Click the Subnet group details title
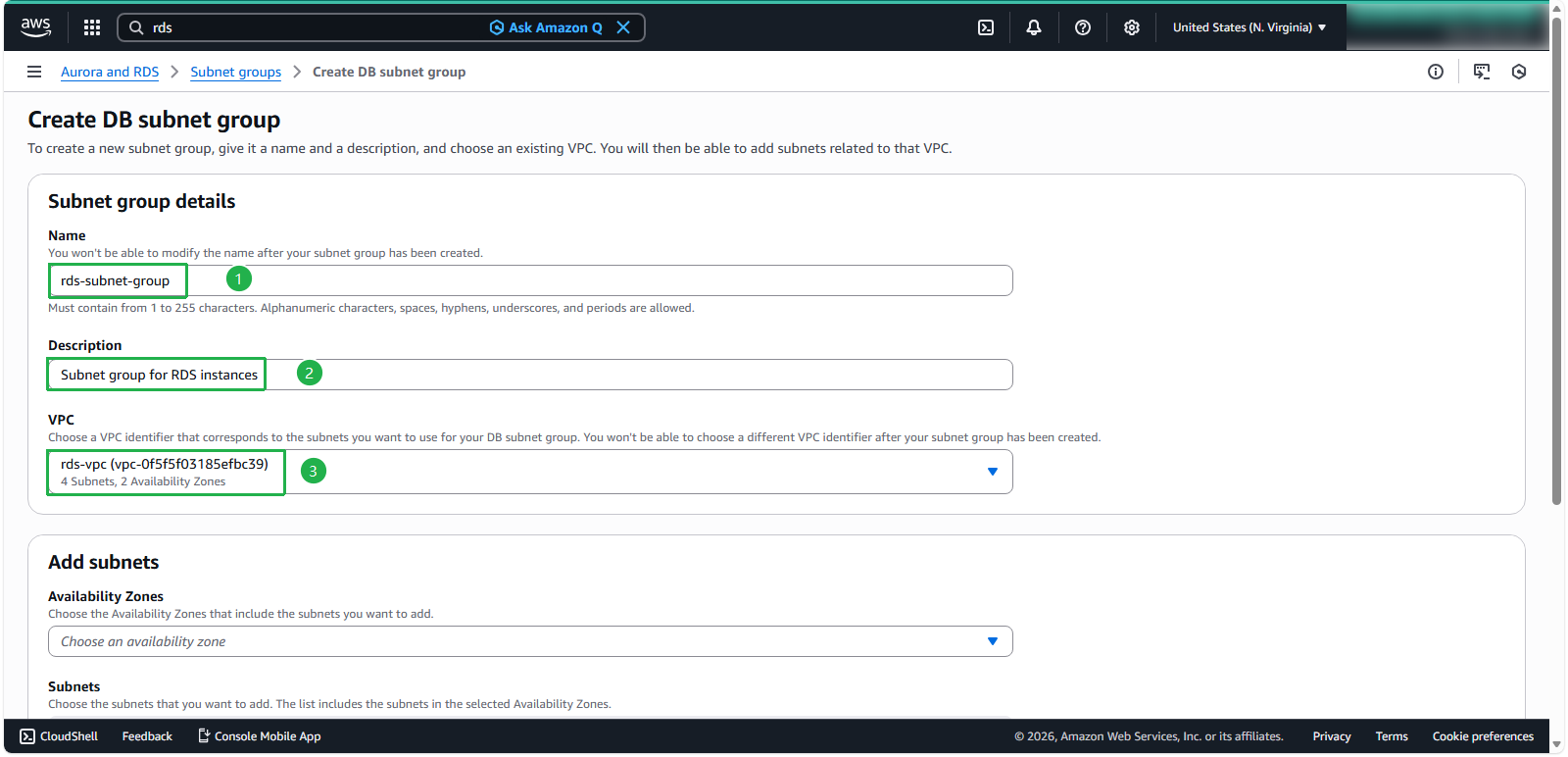The image size is (1568, 757). (141, 201)
